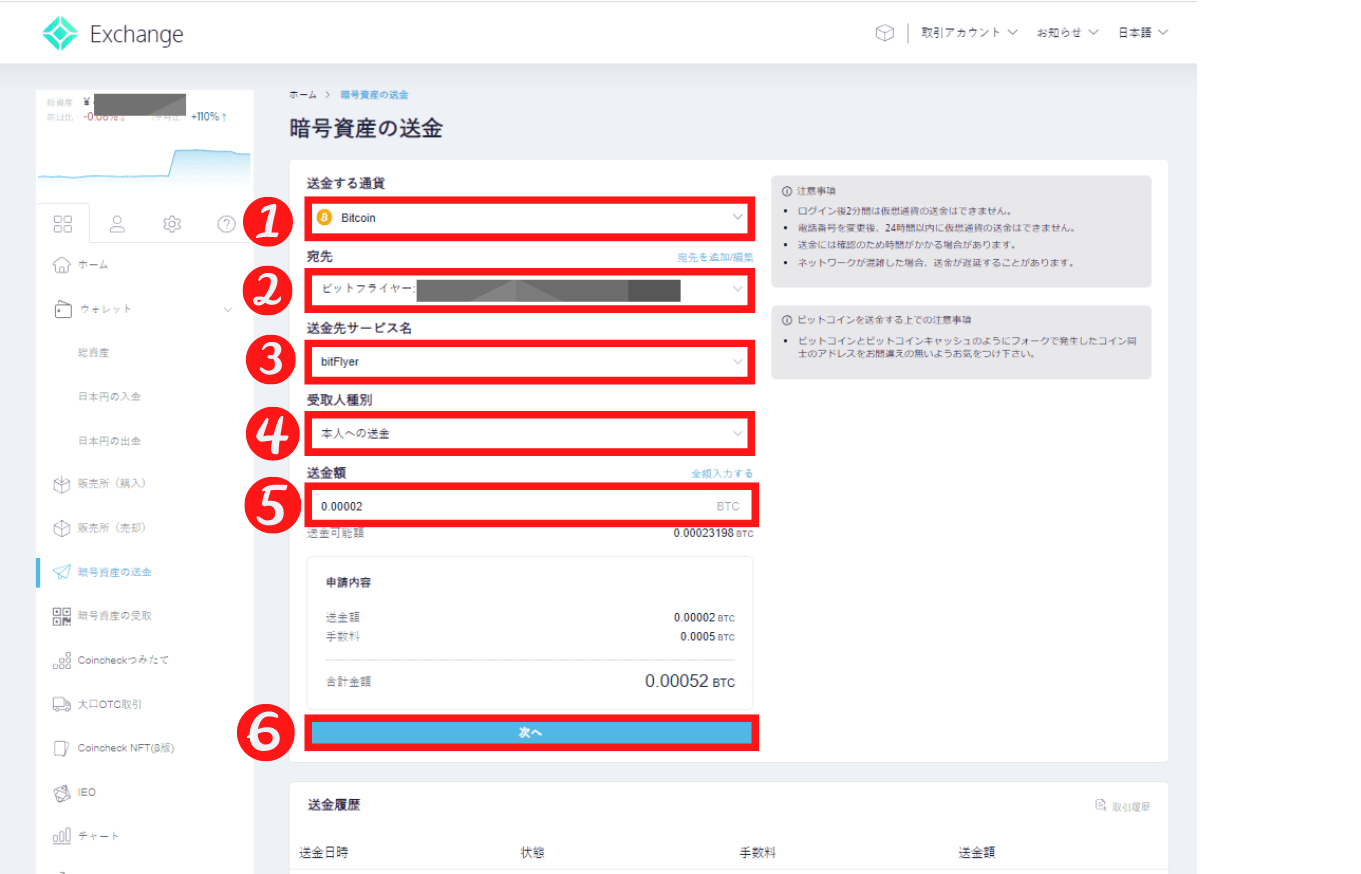1361x874 pixels.
Task: Click the IEO icon in sidebar
Action: (x=62, y=792)
